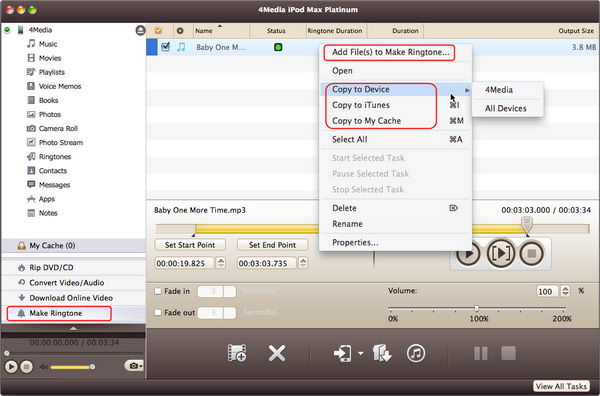The width and height of the screenshot is (600, 396).
Task: Click the copy to iTunes toolbar icon
Action: [416, 353]
